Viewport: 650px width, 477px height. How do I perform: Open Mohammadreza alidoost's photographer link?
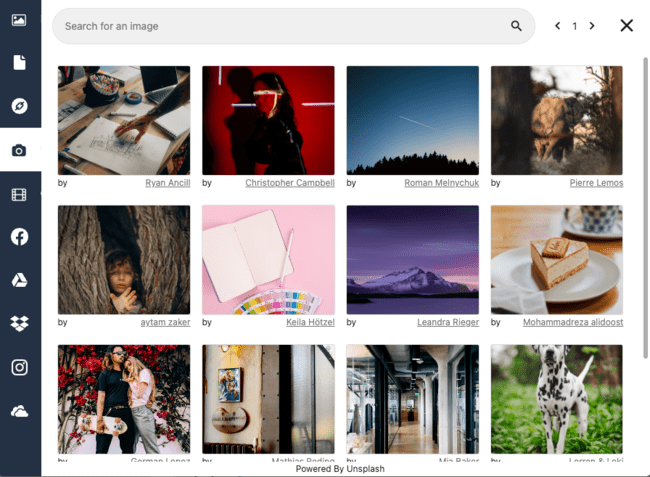573,322
